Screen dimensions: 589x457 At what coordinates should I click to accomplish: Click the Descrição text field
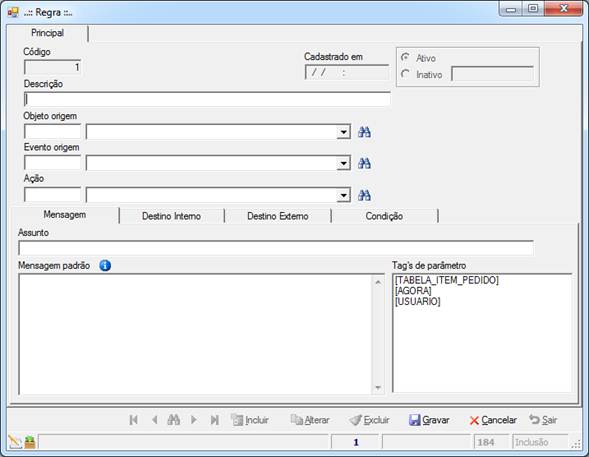tap(207, 100)
